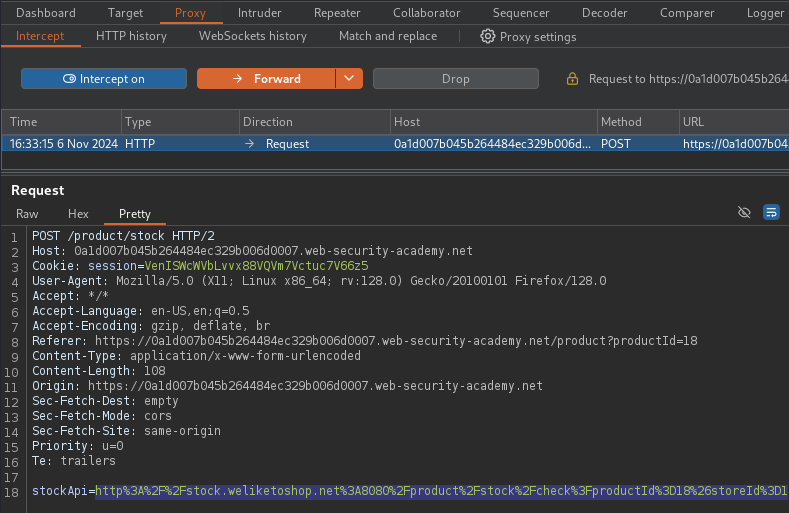
Task: Toggle hide non-printable characters eye icon
Action: click(x=744, y=212)
